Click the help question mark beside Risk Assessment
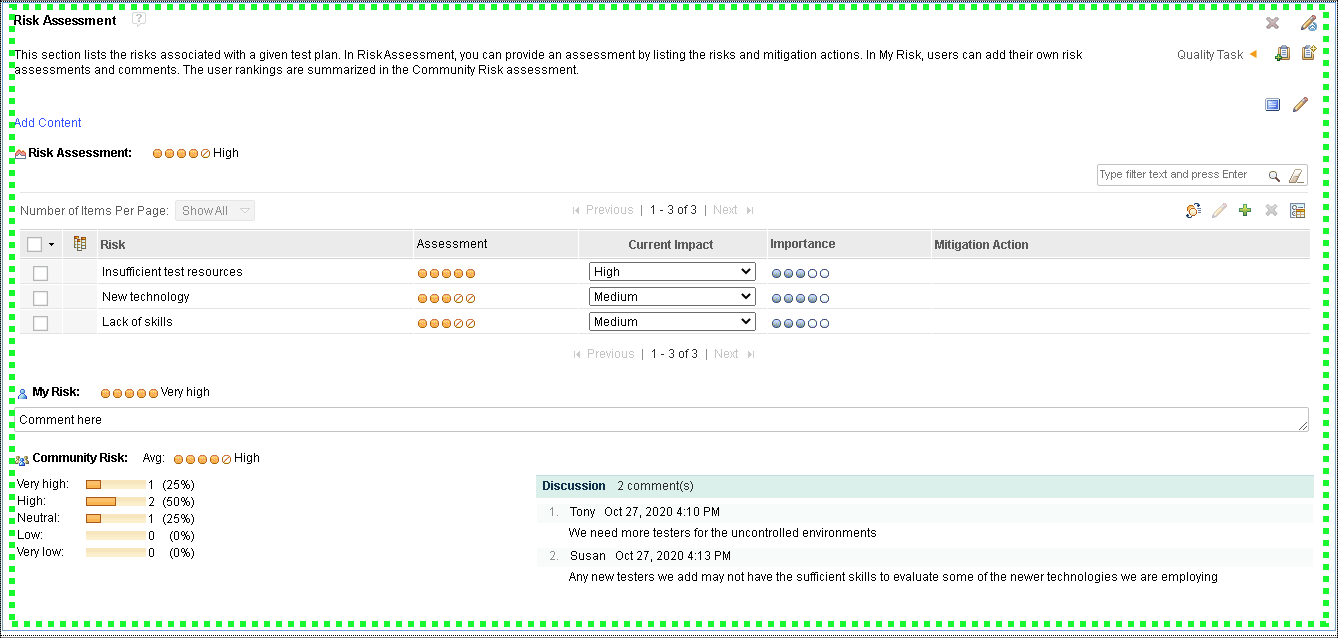 [x=139, y=20]
